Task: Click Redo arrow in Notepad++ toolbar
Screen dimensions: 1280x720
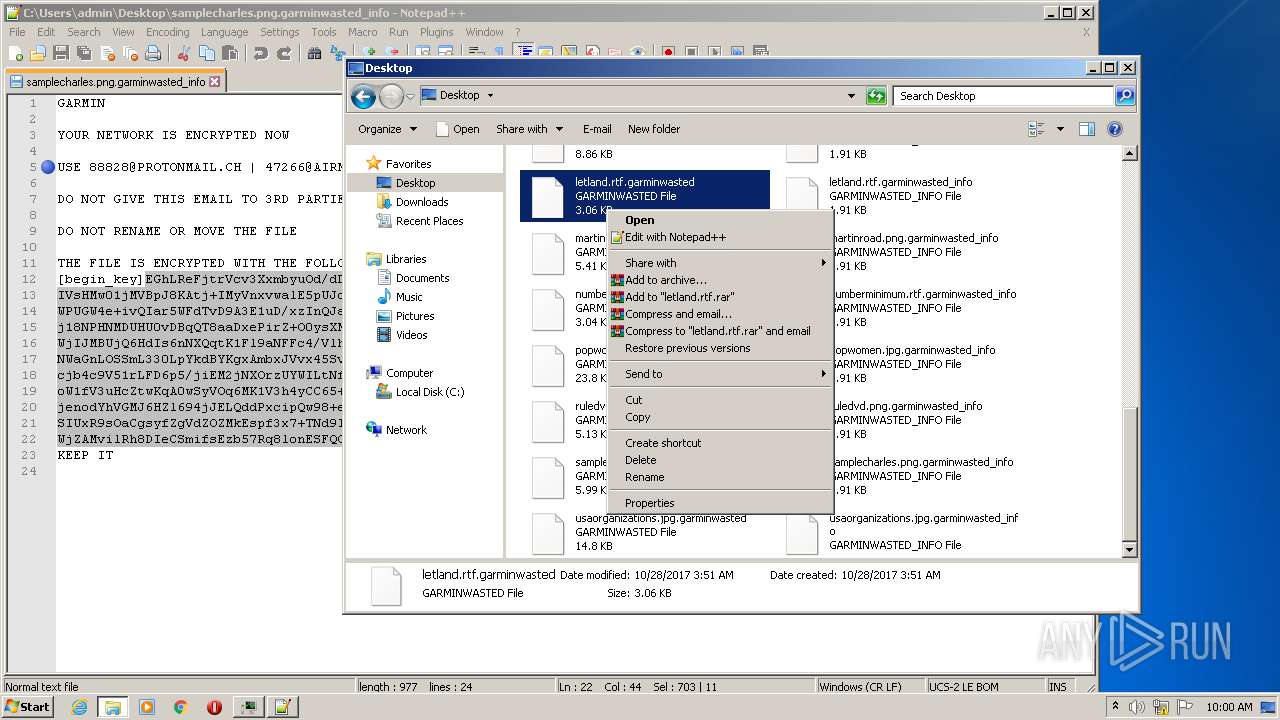Action: [283, 53]
